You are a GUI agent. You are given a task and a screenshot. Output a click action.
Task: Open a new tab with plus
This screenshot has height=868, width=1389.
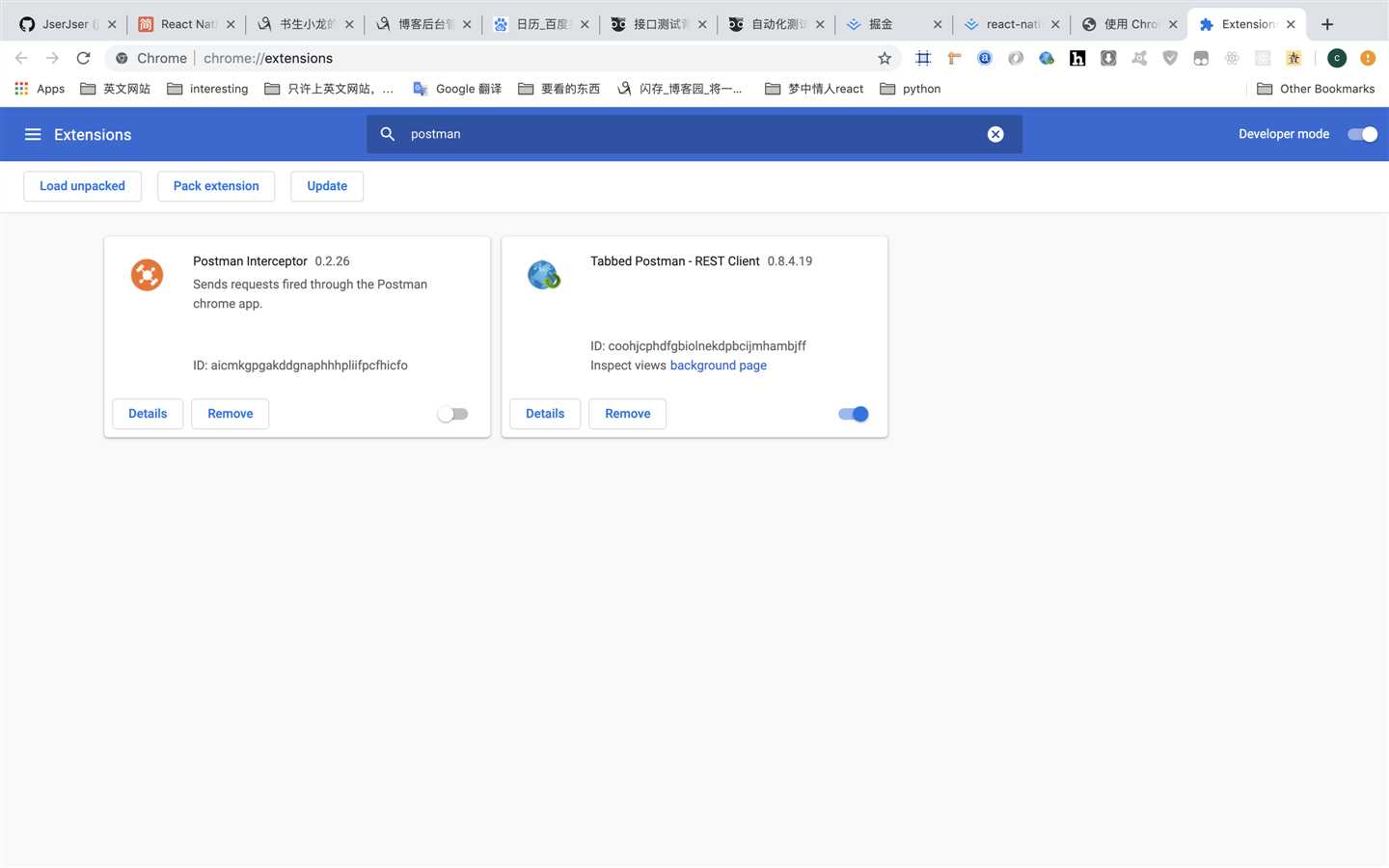pos(1327,24)
